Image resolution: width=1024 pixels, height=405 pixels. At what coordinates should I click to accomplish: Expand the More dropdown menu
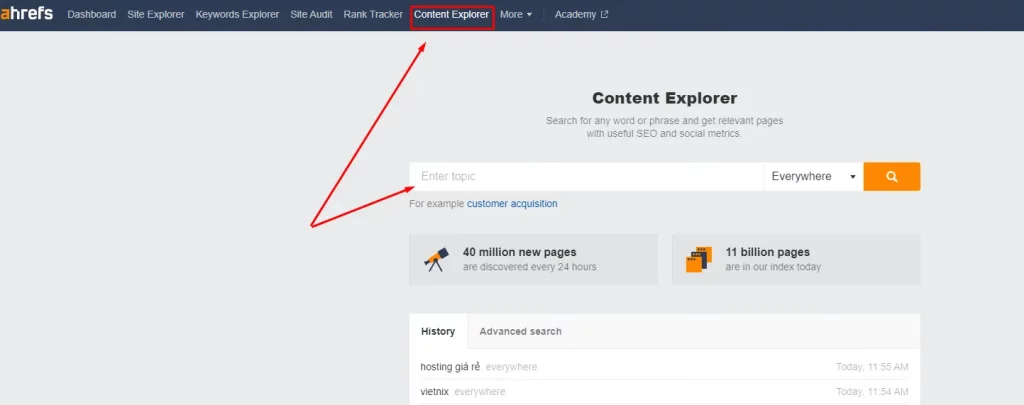pyautogui.click(x=516, y=14)
